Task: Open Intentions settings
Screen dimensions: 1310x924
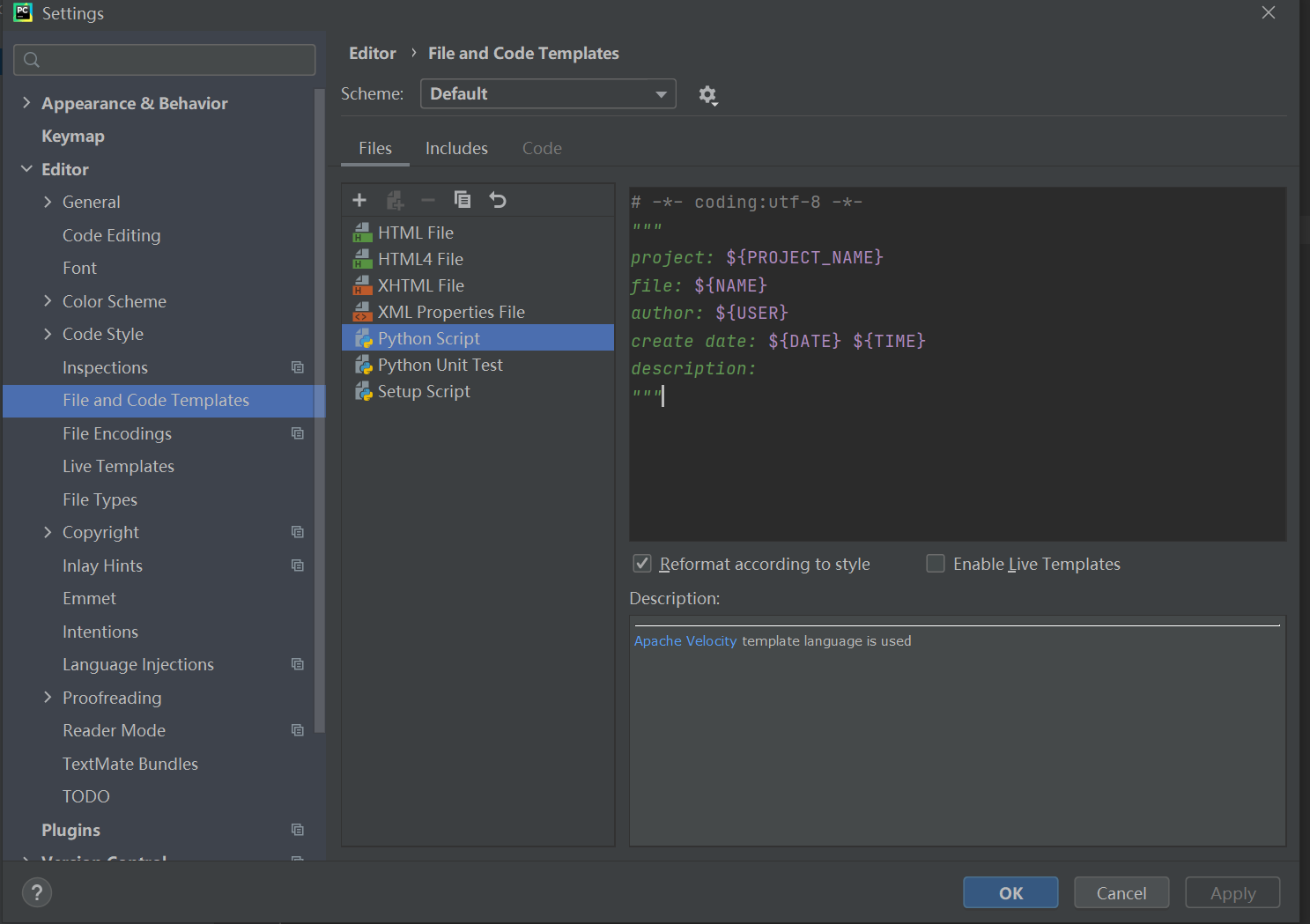Action: click(100, 632)
